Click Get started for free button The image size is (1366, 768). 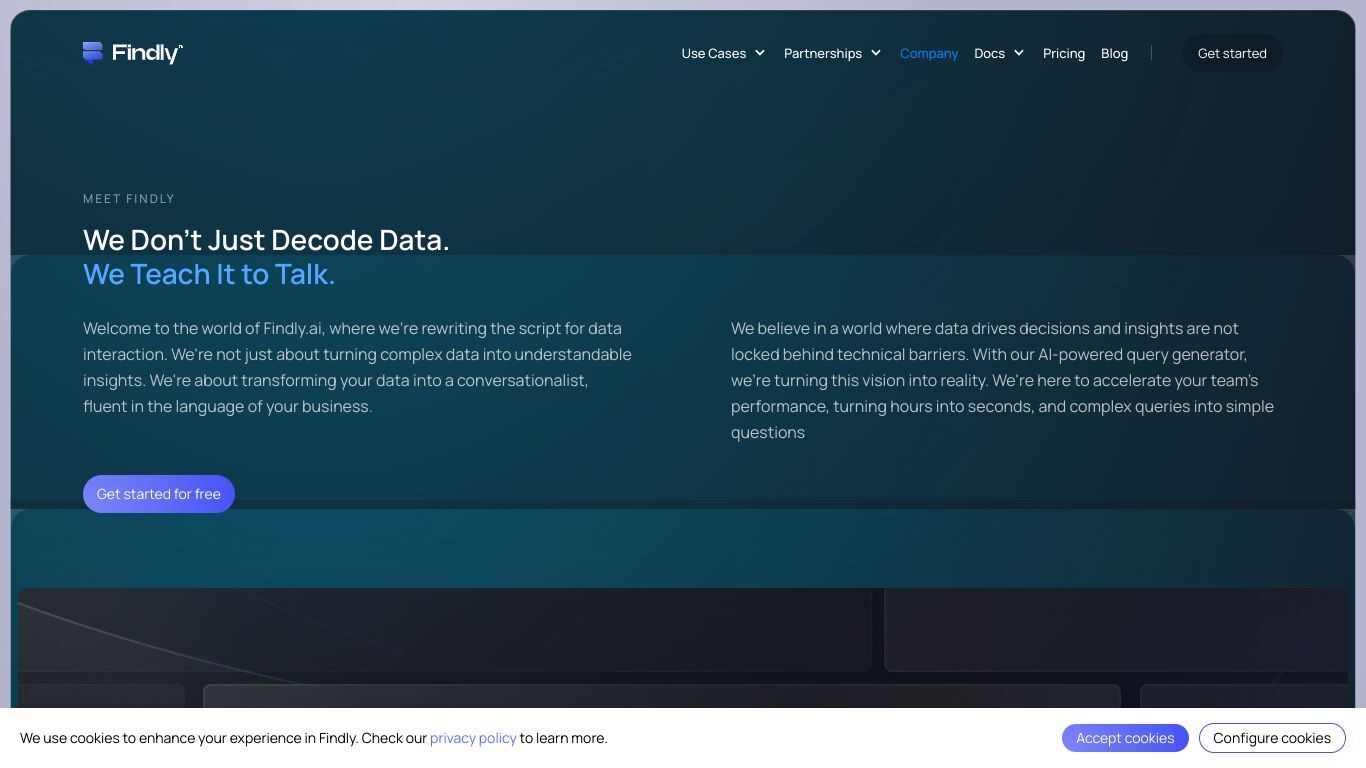click(159, 494)
